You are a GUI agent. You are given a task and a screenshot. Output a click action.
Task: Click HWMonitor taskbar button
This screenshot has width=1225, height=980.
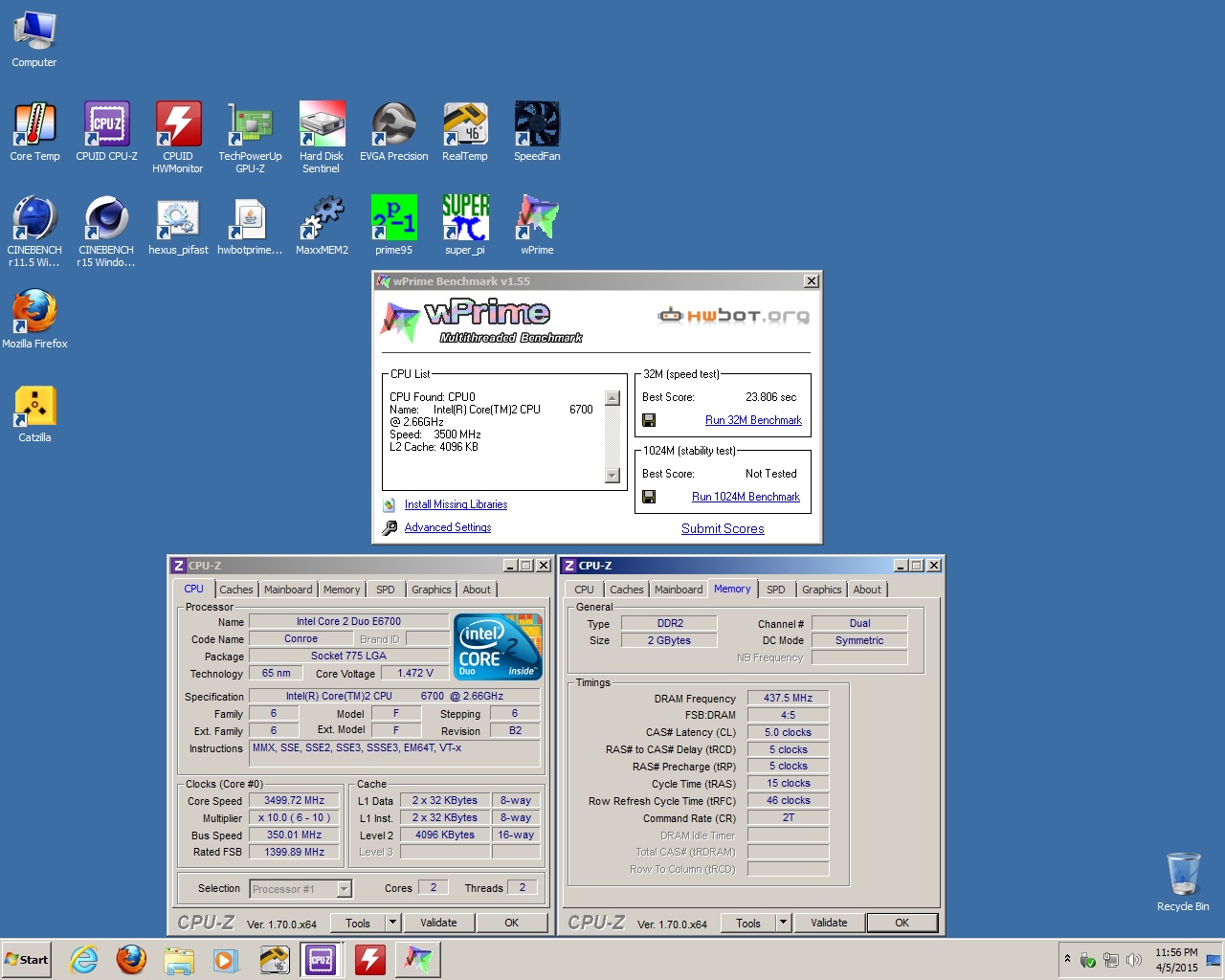370,959
